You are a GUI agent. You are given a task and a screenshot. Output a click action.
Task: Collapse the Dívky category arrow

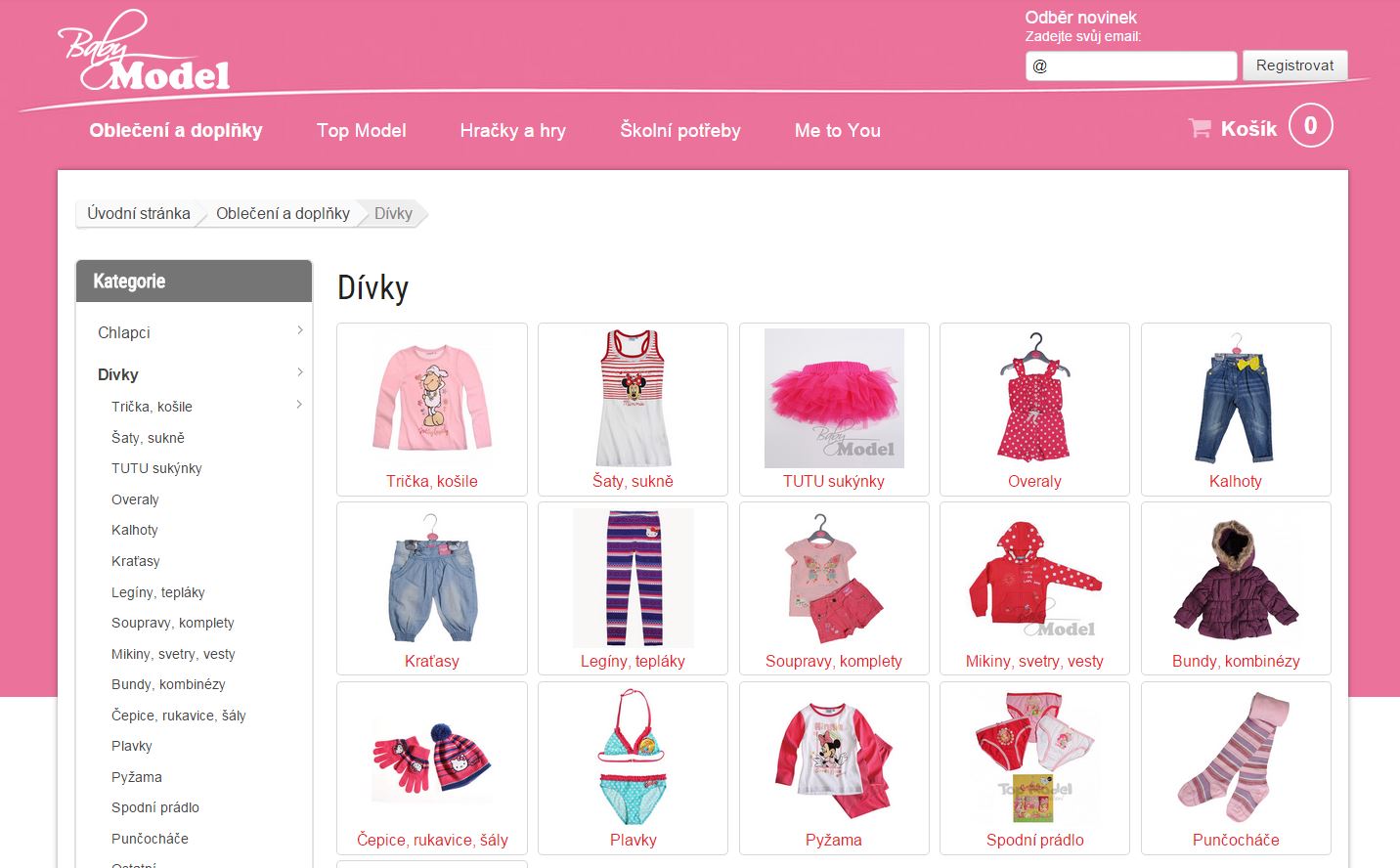(x=300, y=372)
